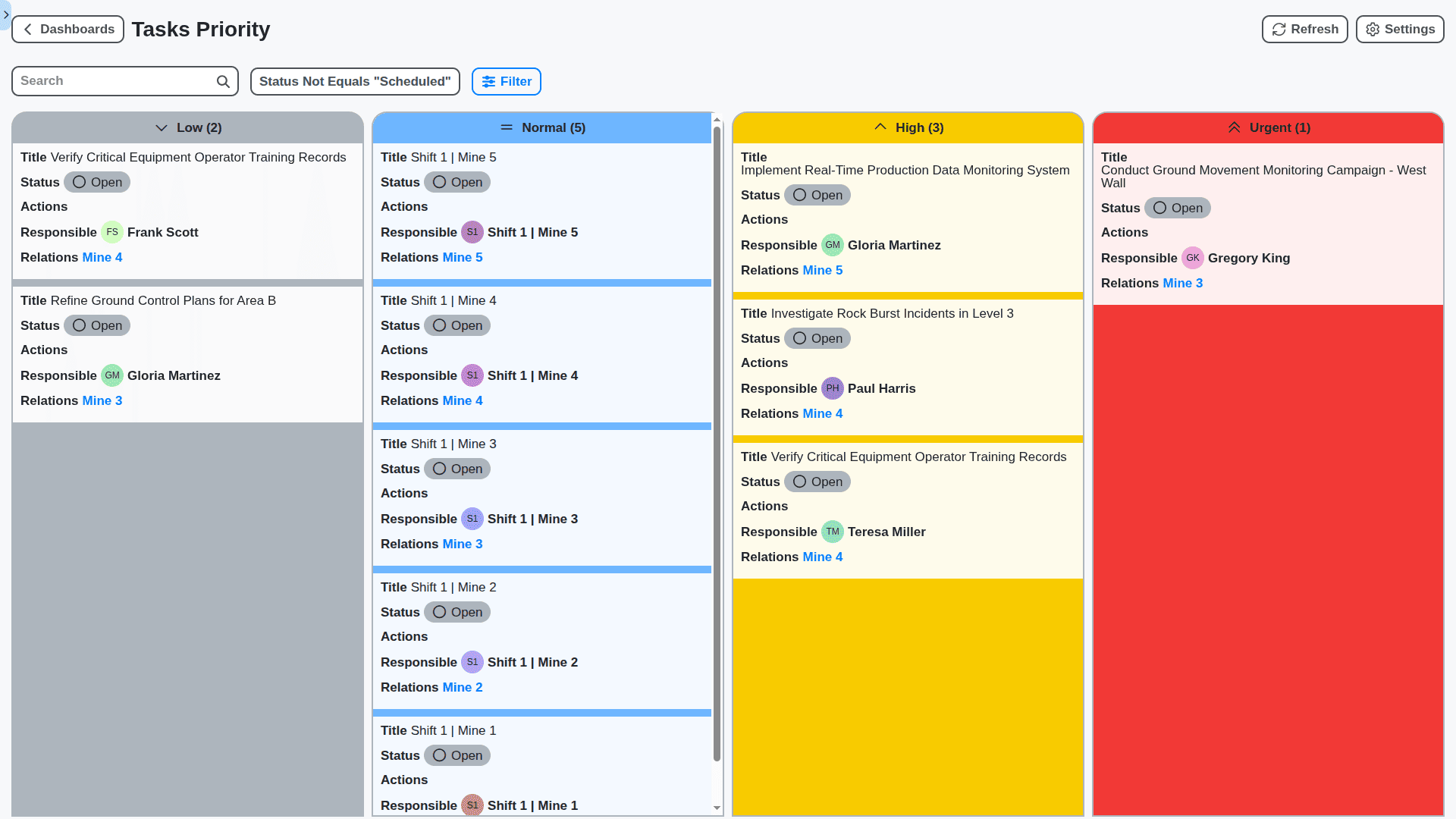Toggle the Open status on Shift 1 | Mine 4 card
This screenshot has width=1456, height=819.
[457, 325]
